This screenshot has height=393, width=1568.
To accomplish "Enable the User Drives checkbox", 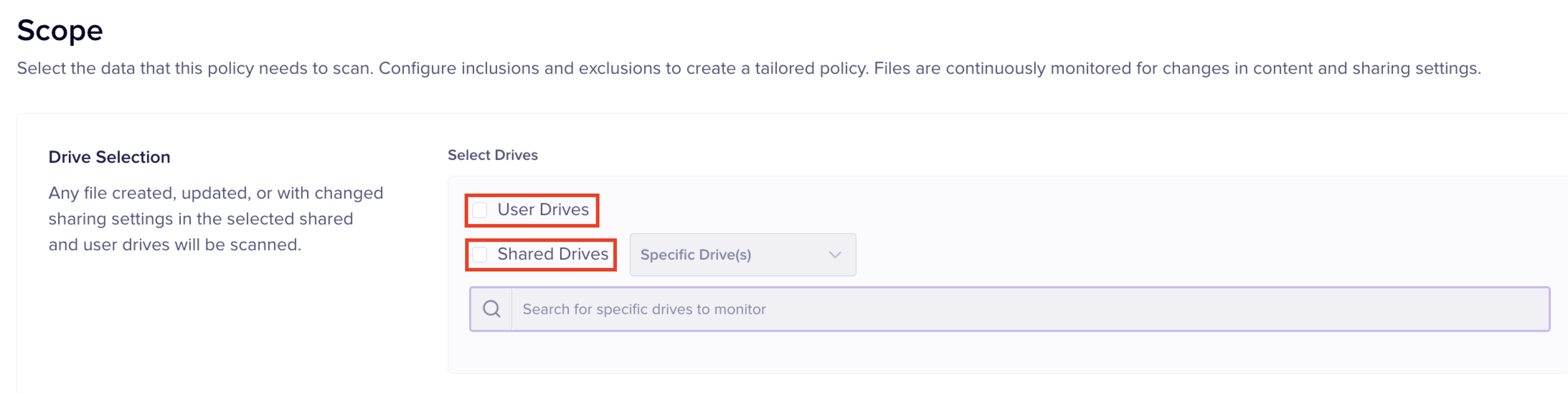I will (480, 210).
